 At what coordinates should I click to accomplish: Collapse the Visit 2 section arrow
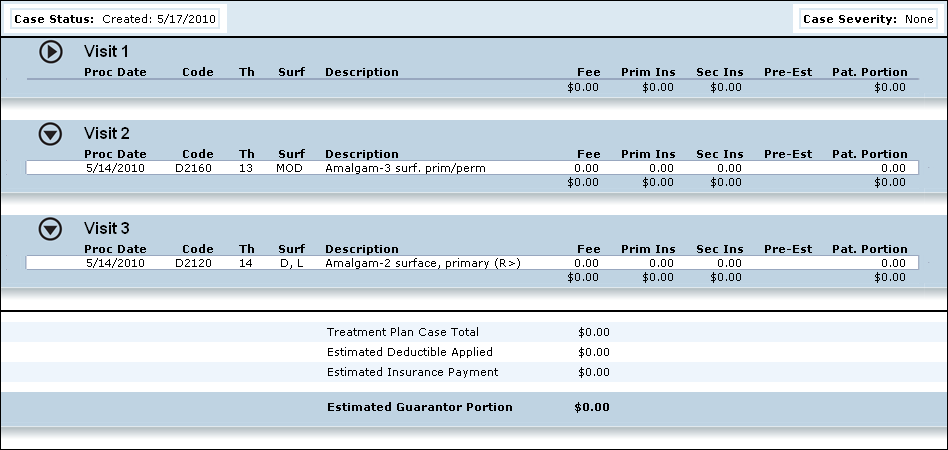51,134
